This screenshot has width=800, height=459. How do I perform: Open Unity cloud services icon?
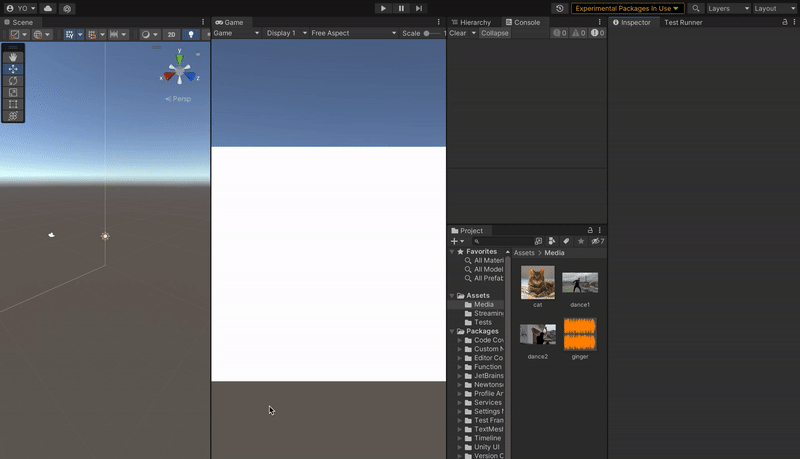pyautogui.click(x=48, y=8)
